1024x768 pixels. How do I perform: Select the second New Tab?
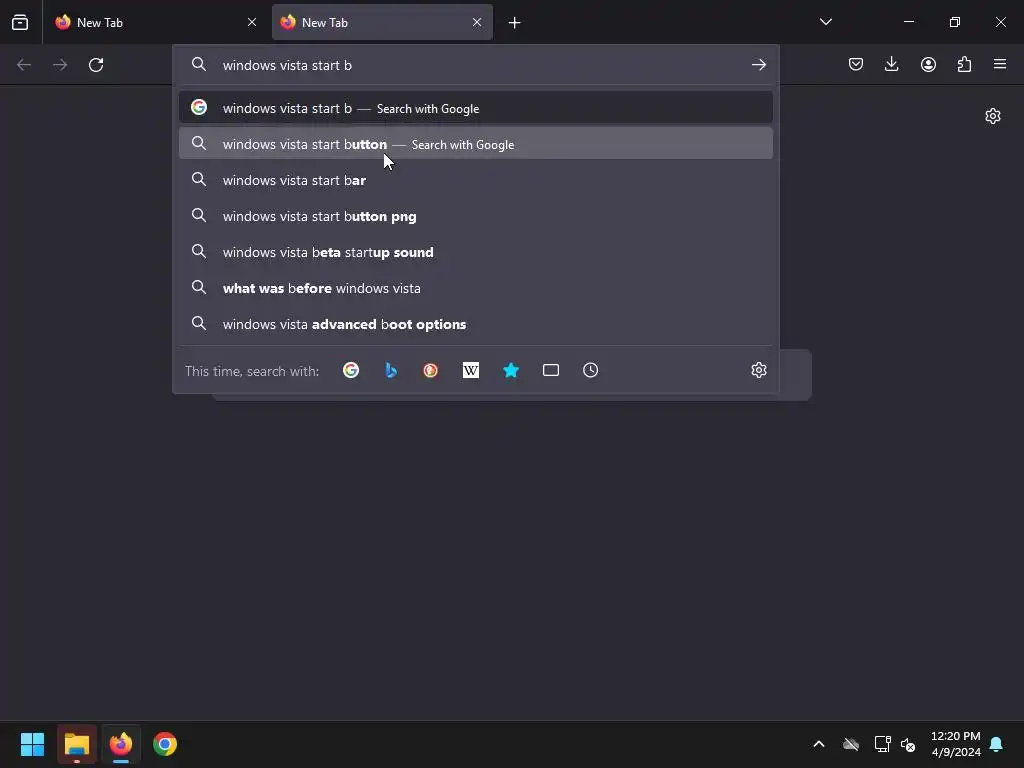pyautogui.click(x=382, y=22)
